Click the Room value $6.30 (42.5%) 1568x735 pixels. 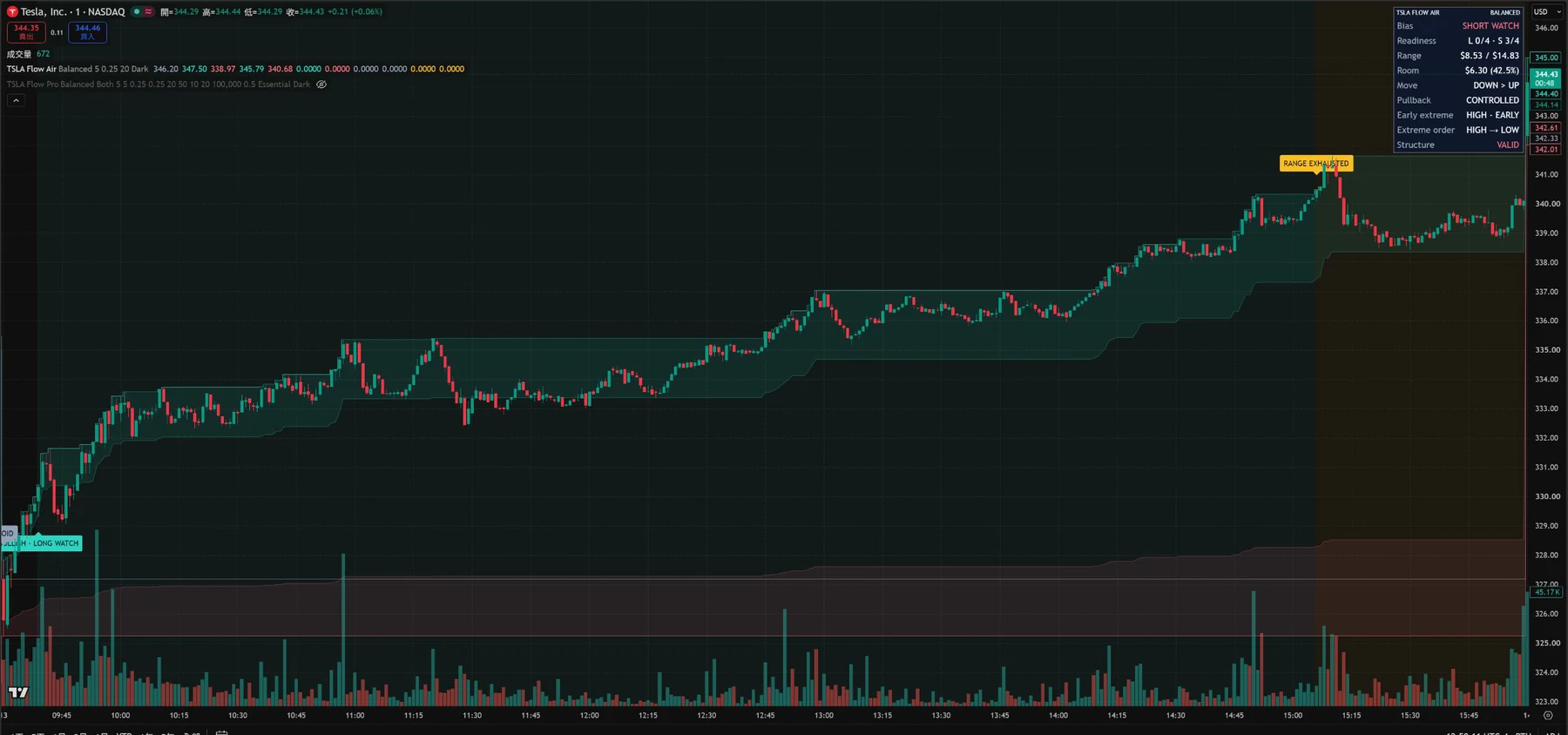tap(1492, 71)
